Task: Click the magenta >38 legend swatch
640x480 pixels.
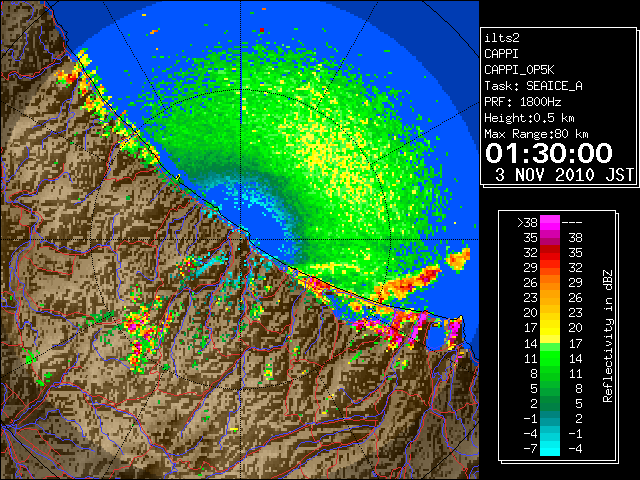Action: [550, 223]
